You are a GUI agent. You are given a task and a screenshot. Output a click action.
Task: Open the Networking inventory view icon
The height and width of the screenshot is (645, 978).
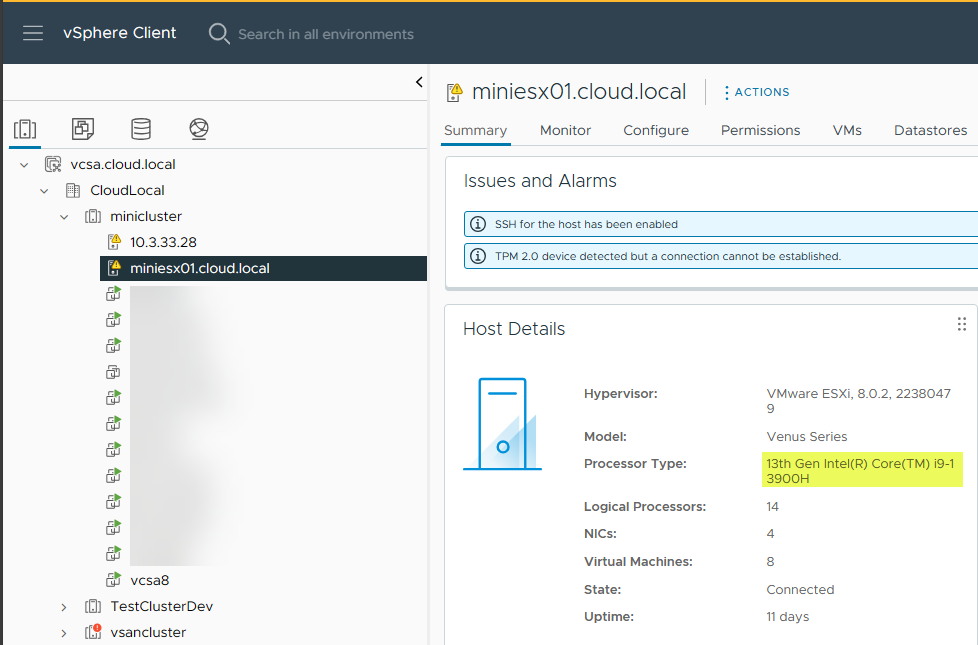click(199, 128)
